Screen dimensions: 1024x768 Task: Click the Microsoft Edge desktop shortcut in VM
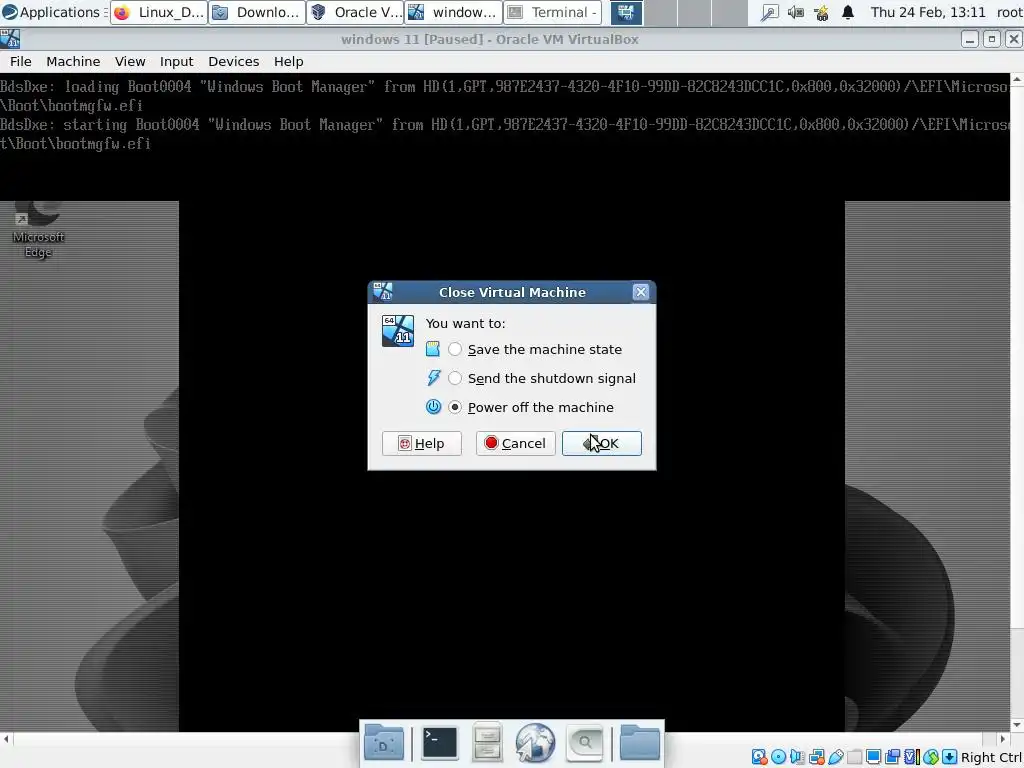38,229
